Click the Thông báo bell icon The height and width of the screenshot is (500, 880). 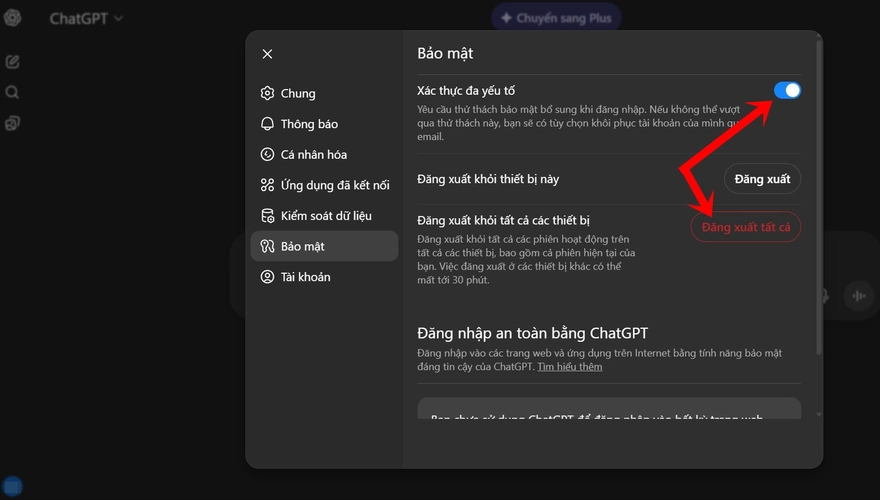click(x=268, y=123)
